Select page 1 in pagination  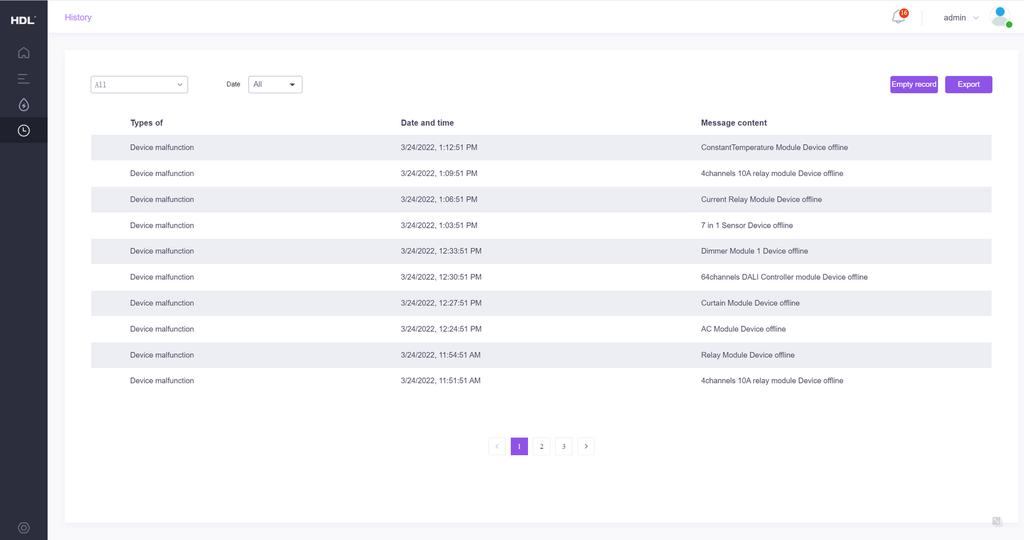(x=519, y=446)
